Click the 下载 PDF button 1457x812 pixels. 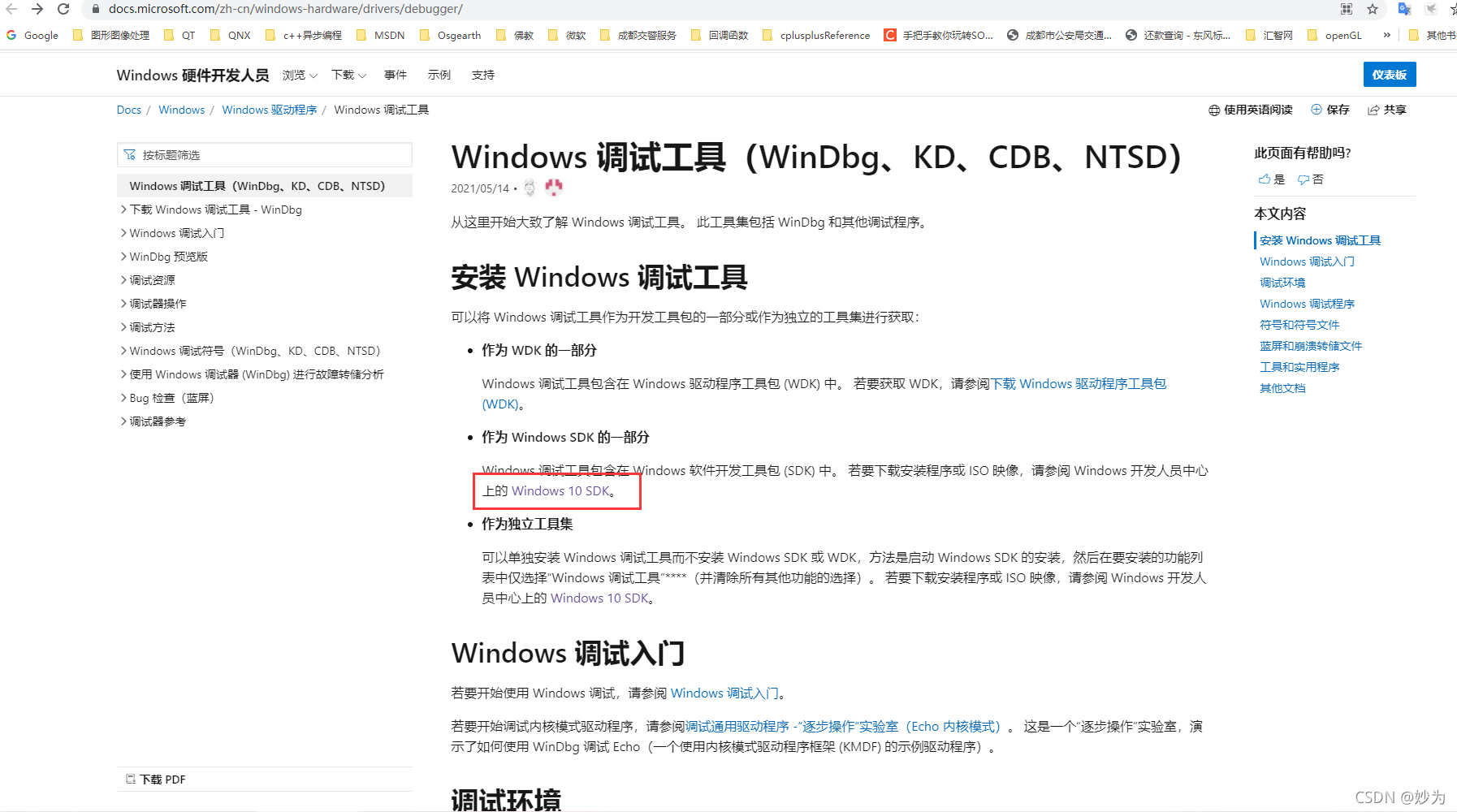[x=156, y=780]
